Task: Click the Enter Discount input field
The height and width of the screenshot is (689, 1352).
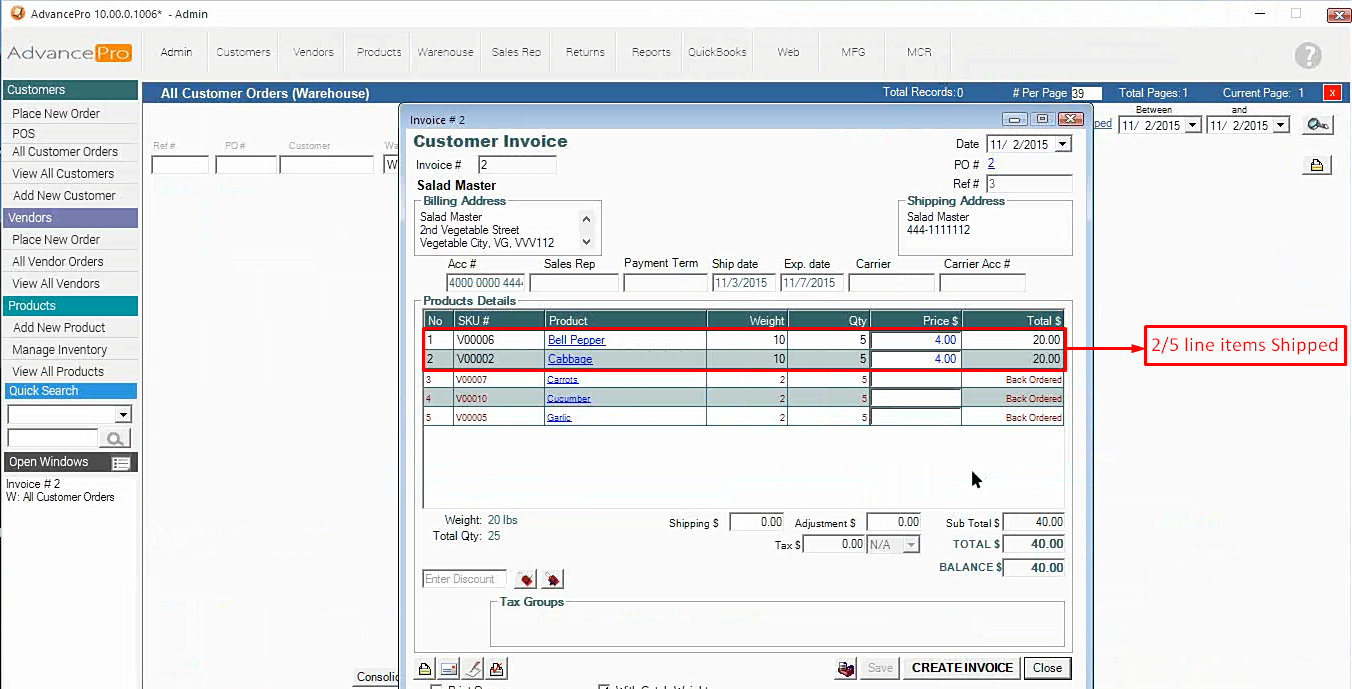Action: (465, 580)
